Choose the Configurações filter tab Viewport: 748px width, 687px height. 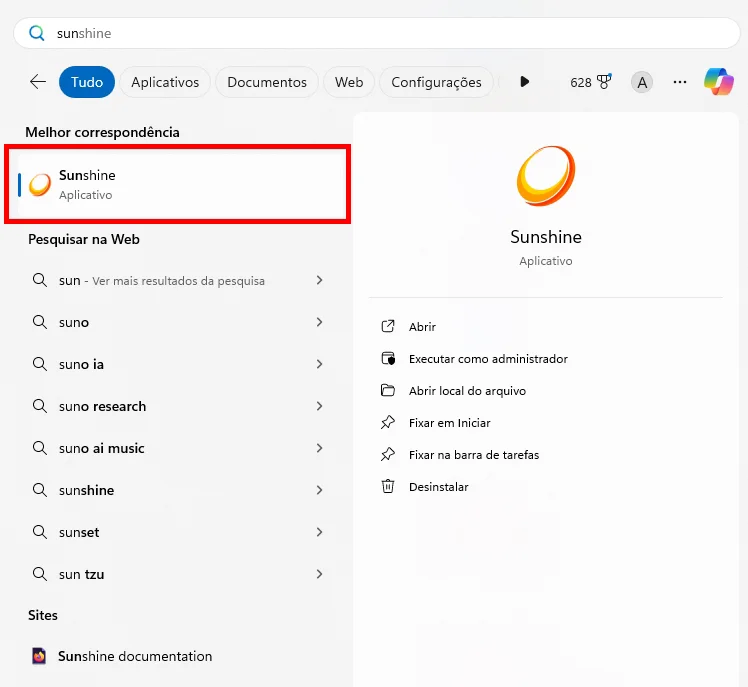pos(436,82)
